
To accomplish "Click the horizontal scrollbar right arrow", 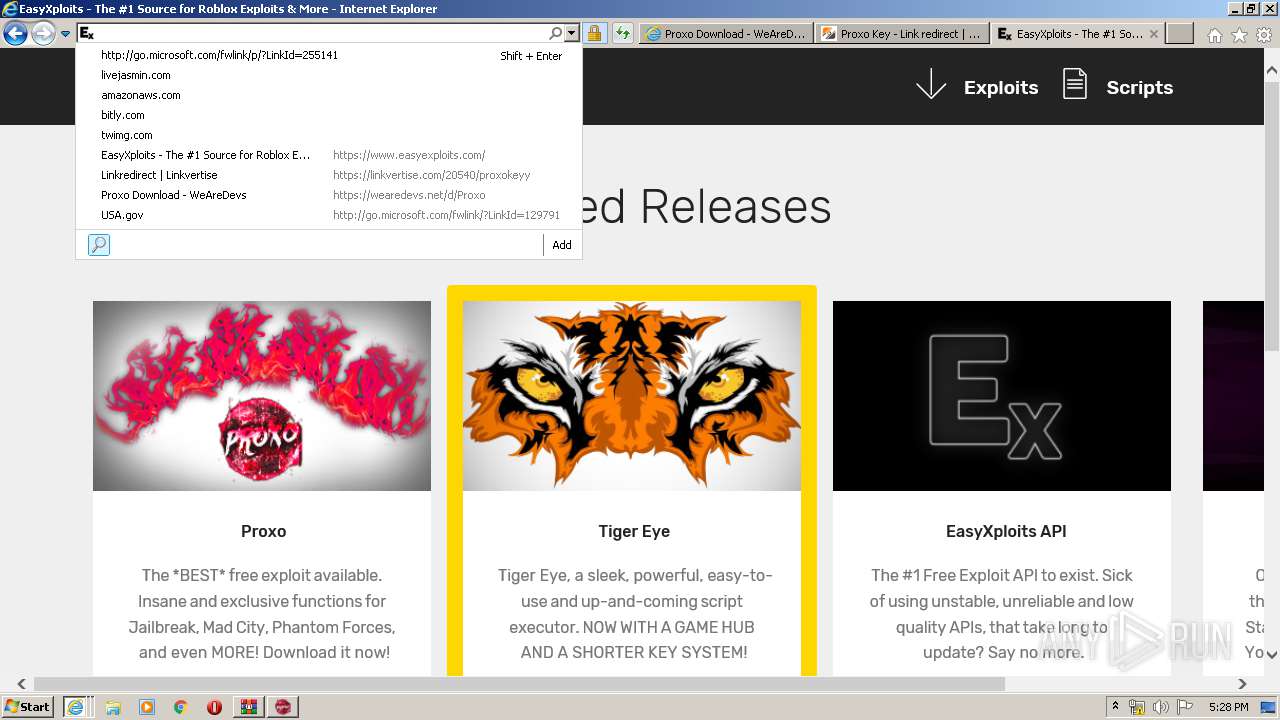I will click(x=1242, y=684).
